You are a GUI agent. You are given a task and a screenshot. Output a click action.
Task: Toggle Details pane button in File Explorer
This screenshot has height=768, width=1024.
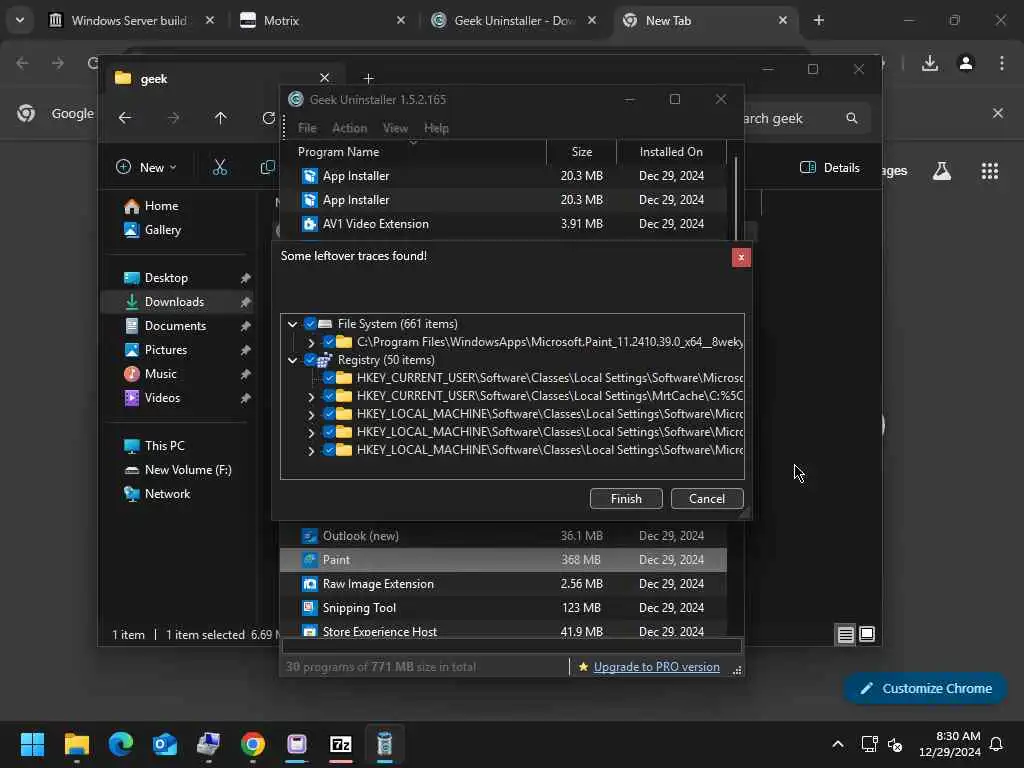tap(829, 168)
